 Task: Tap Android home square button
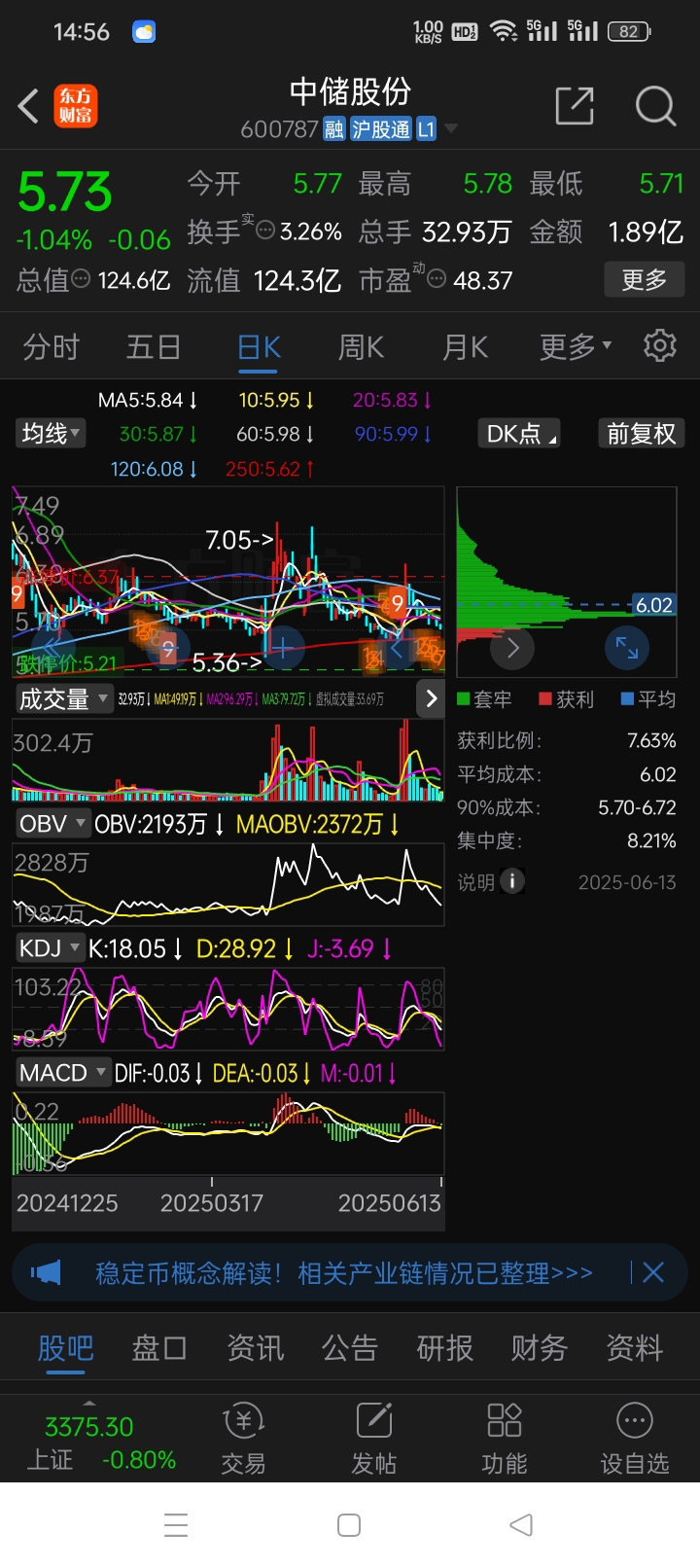click(x=349, y=1525)
